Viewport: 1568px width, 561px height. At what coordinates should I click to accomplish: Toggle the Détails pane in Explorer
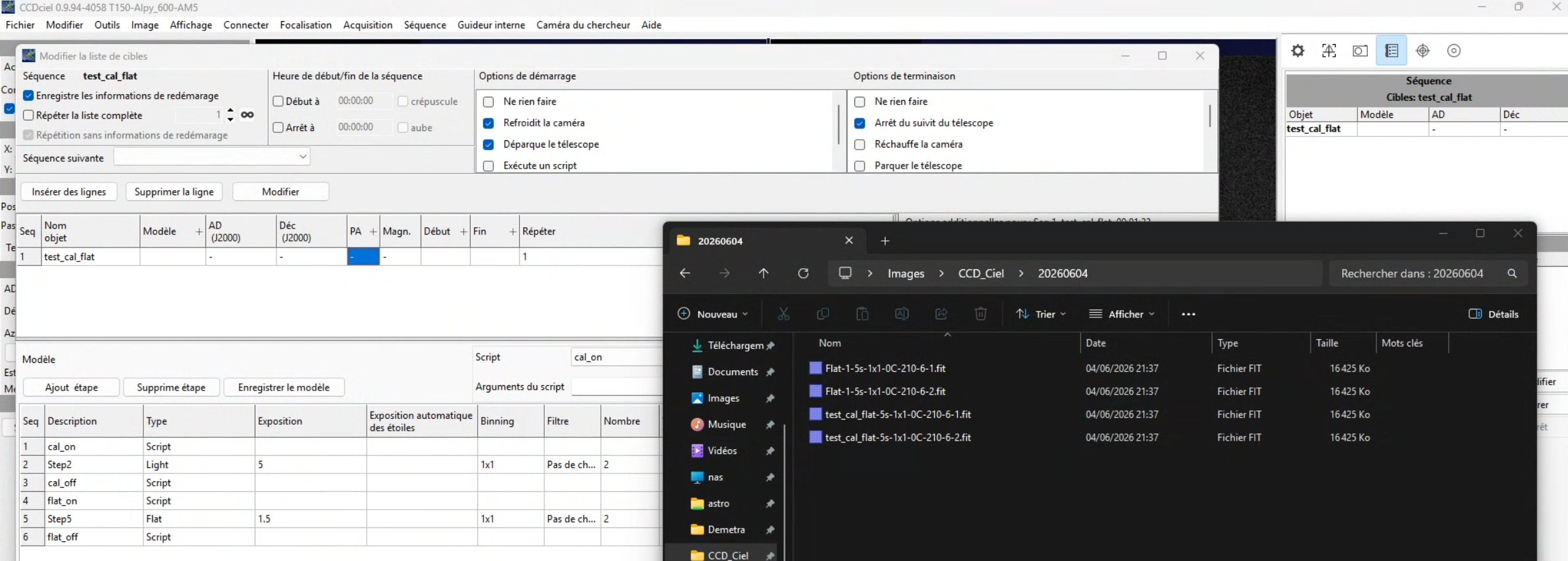pyautogui.click(x=1494, y=314)
